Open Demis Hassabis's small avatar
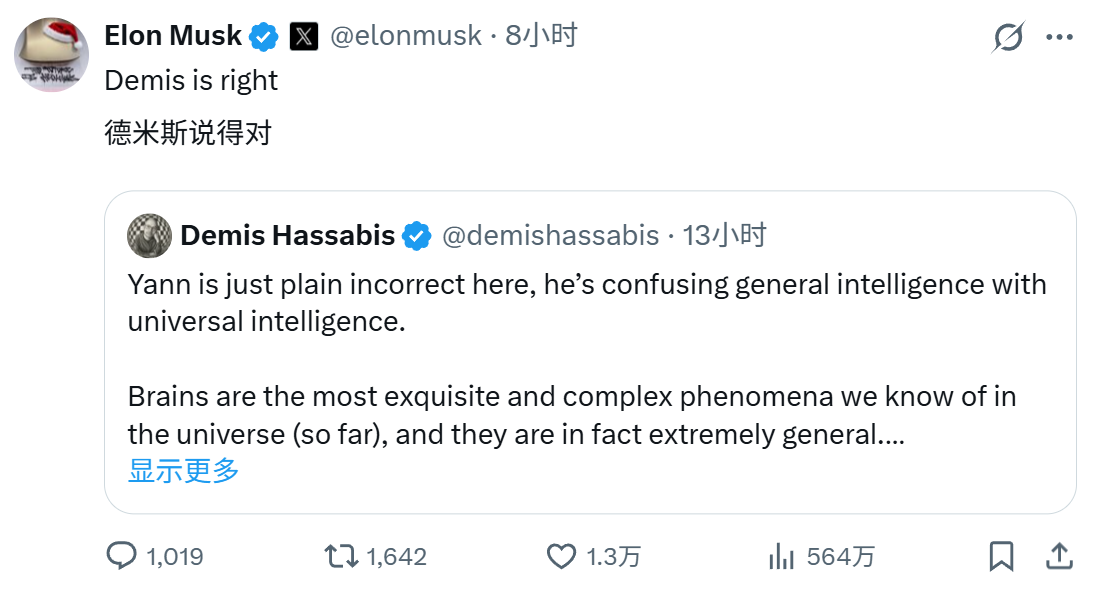 click(x=150, y=236)
